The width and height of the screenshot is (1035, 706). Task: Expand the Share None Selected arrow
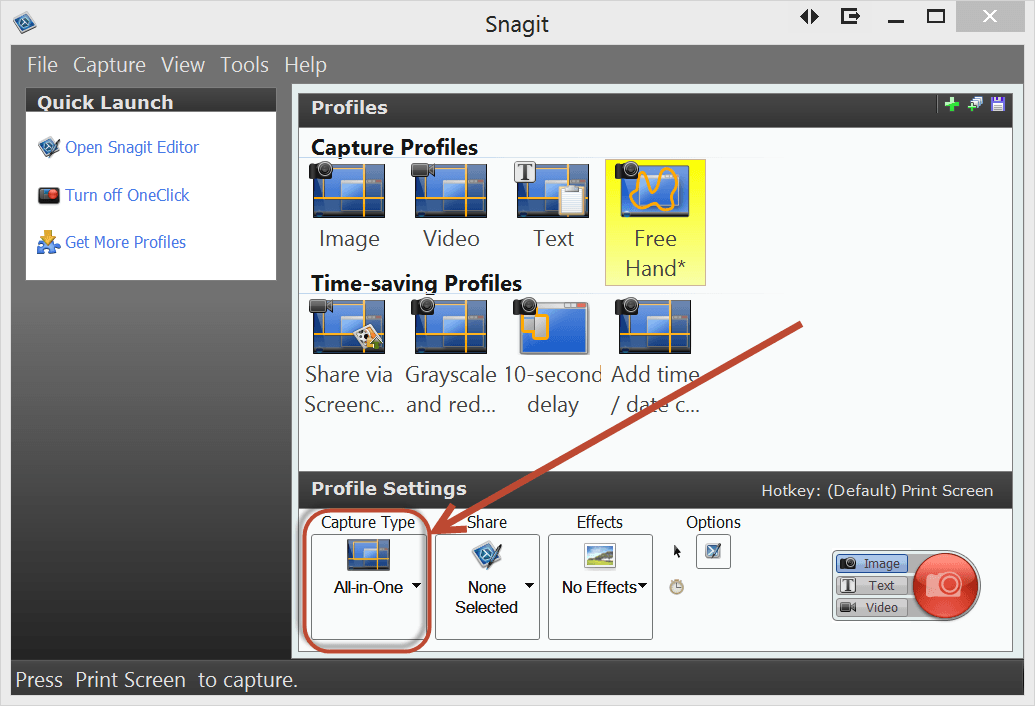pos(529,585)
